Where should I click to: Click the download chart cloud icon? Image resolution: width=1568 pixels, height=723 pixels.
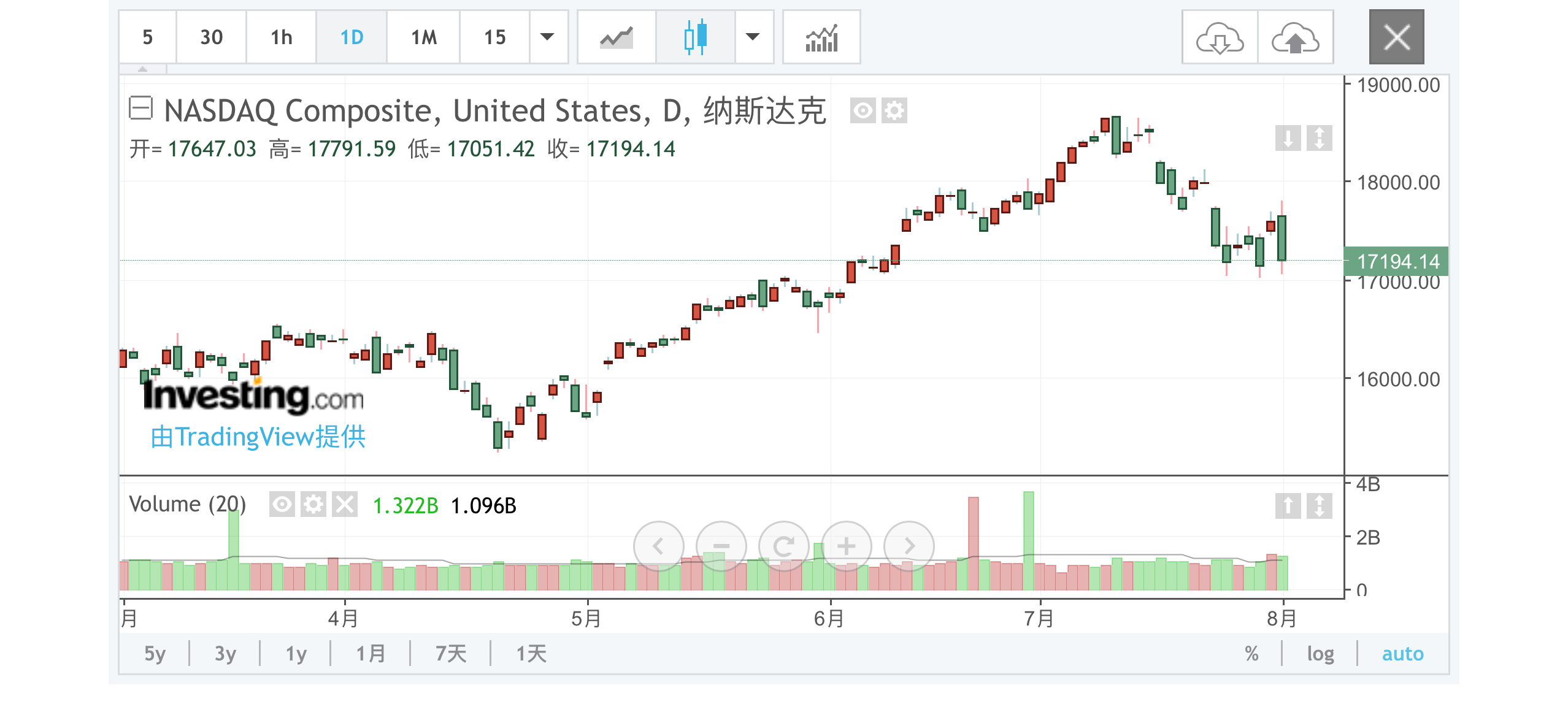[1218, 37]
